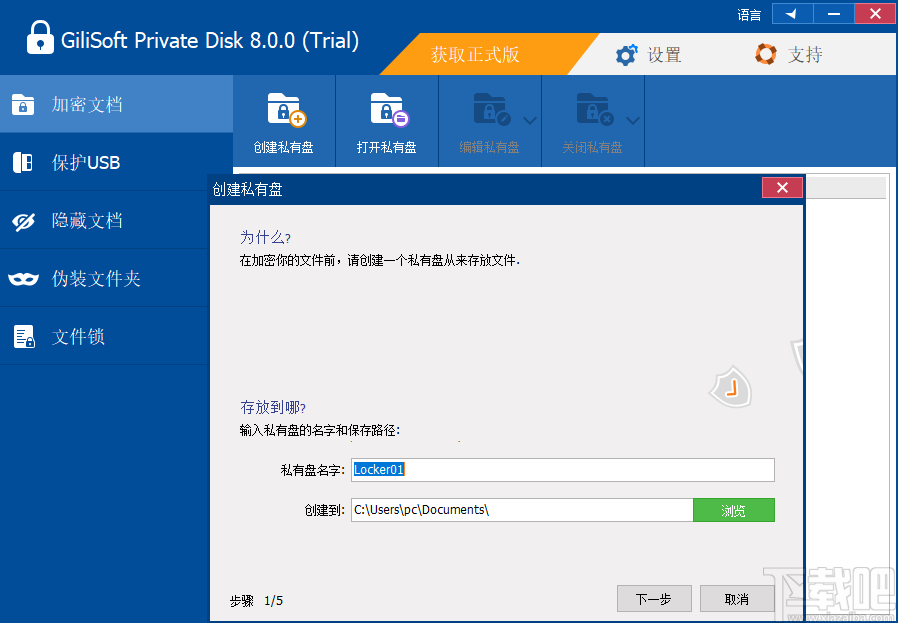898x623 pixels.
Task: Open the 打开私有盘 tool
Action: point(386,108)
